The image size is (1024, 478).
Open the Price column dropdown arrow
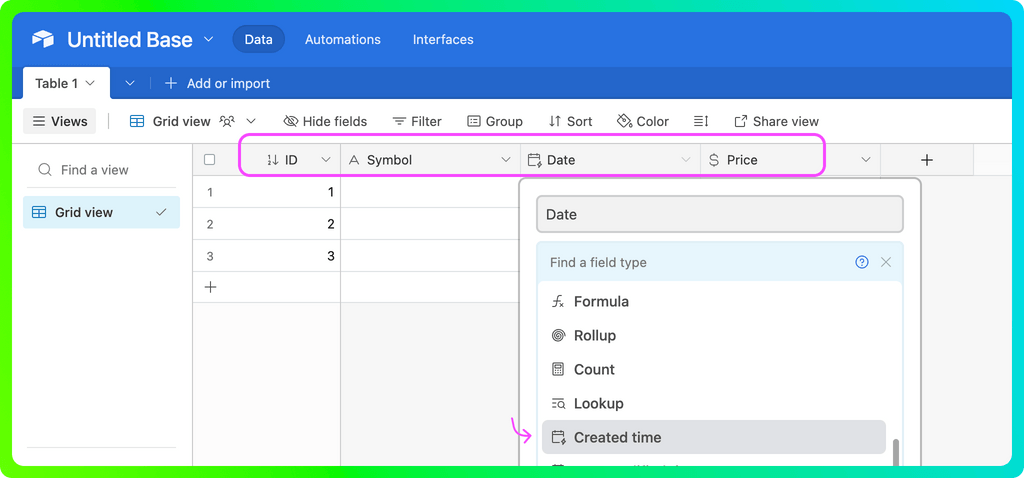(865, 160)
